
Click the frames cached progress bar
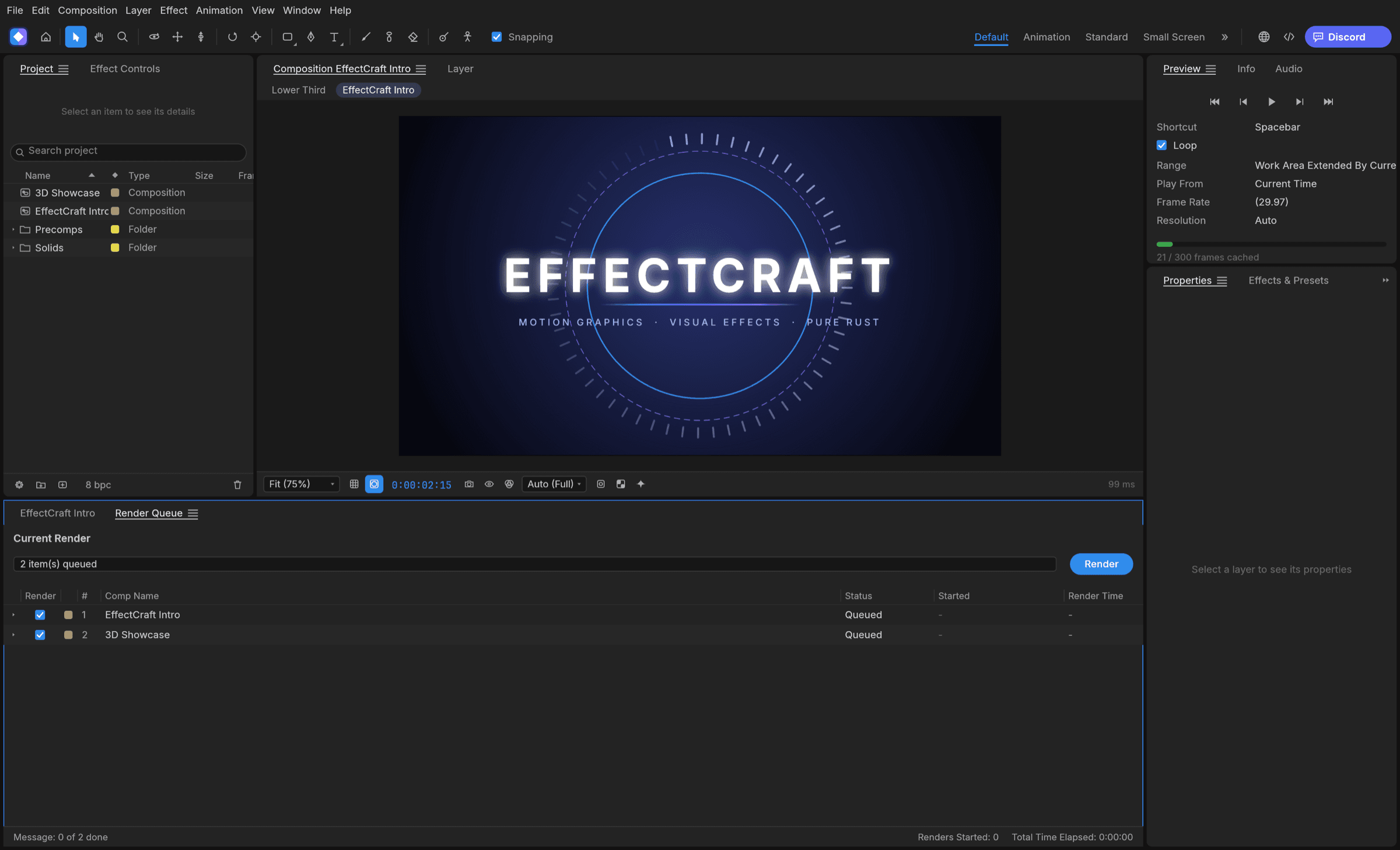pyautogui.click(x=1271, y=244)
